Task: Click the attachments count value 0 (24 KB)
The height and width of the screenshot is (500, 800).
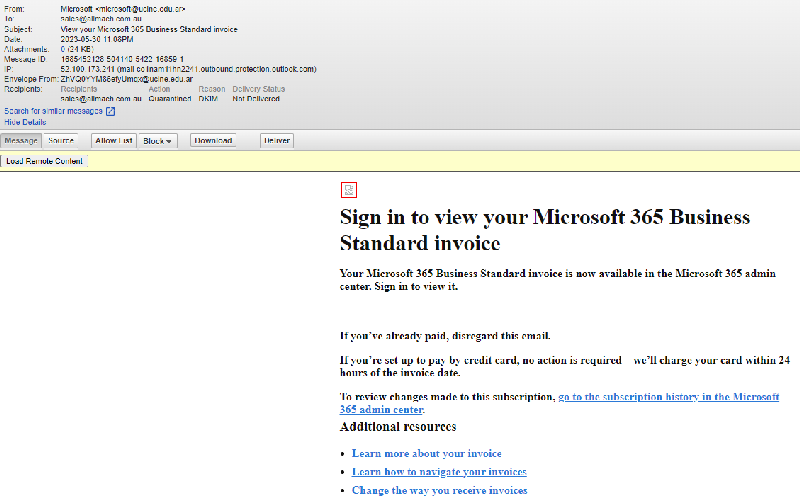Action: pyautogui.click(x=77, y=49)
